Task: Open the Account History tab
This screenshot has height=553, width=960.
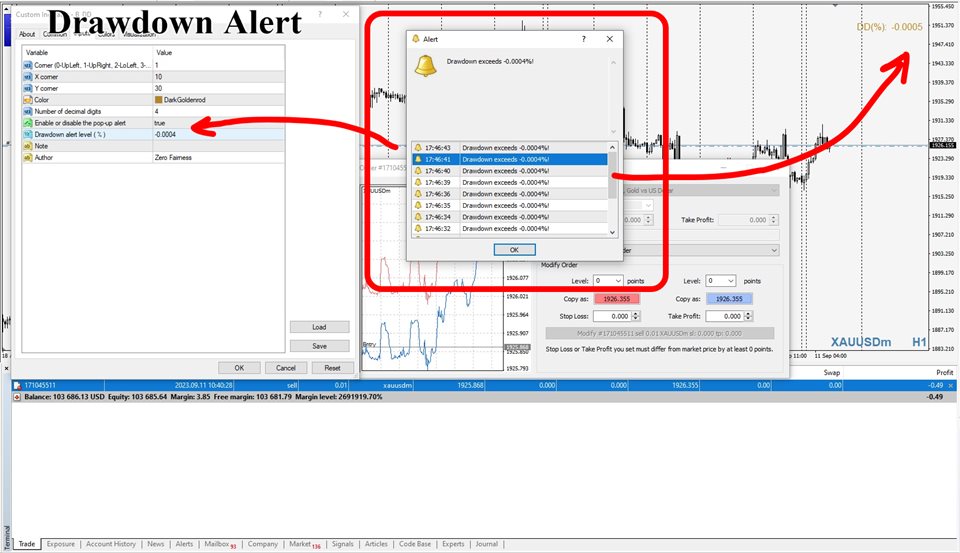Action: pyautogui.click(x=111, y=544)
